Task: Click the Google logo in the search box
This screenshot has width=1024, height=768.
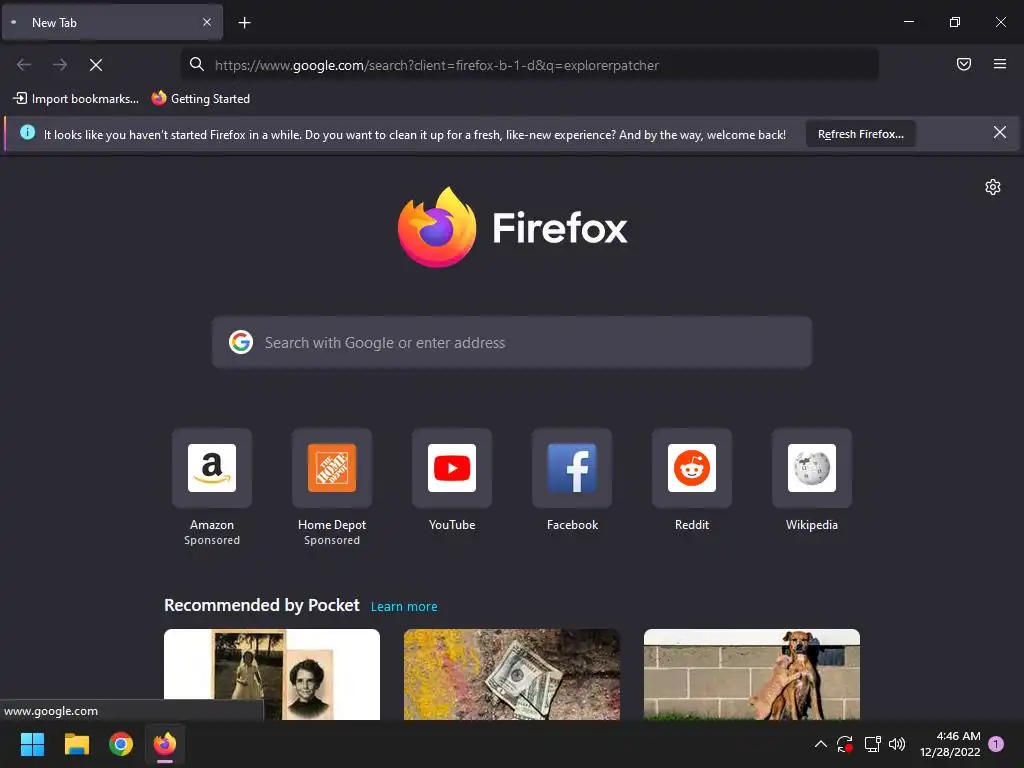Action: click(241, 342)
